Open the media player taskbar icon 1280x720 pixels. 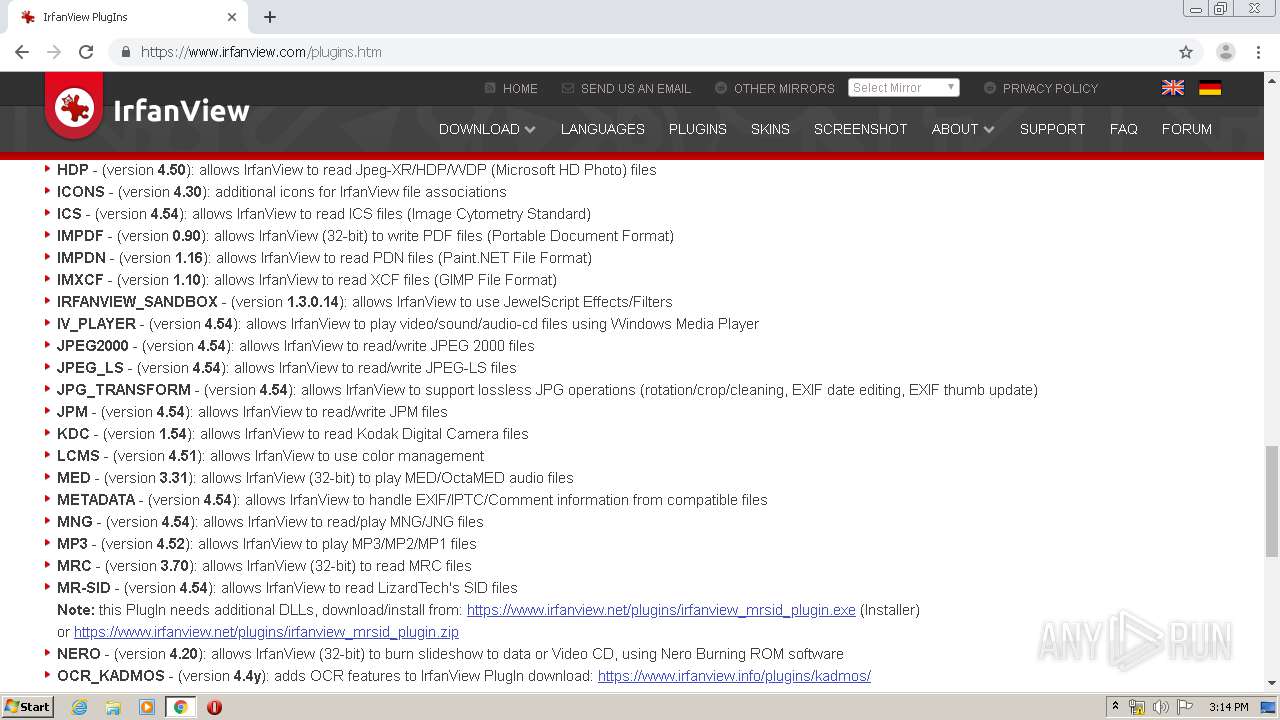(147, 707)
